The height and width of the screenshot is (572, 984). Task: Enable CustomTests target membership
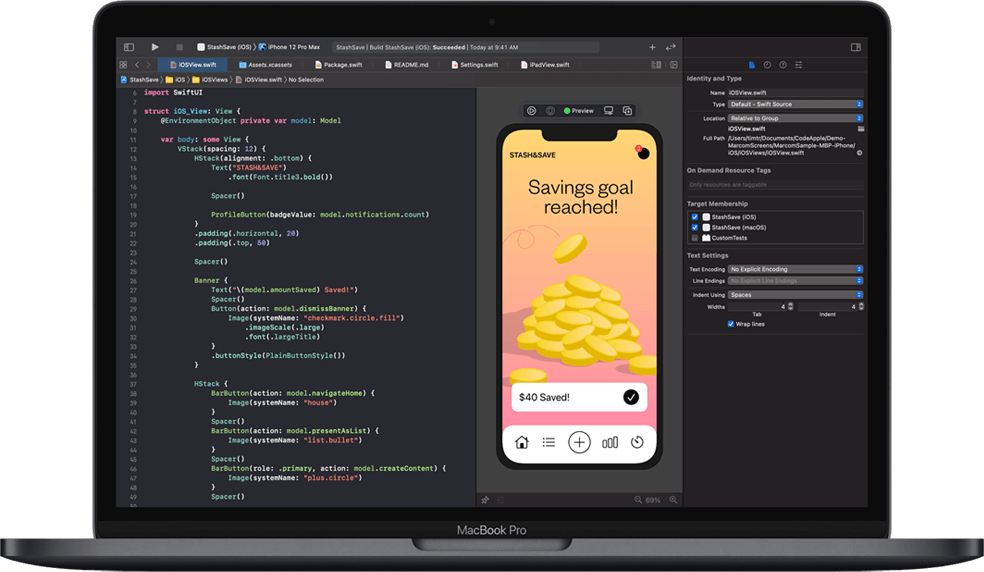click(695, 238)
